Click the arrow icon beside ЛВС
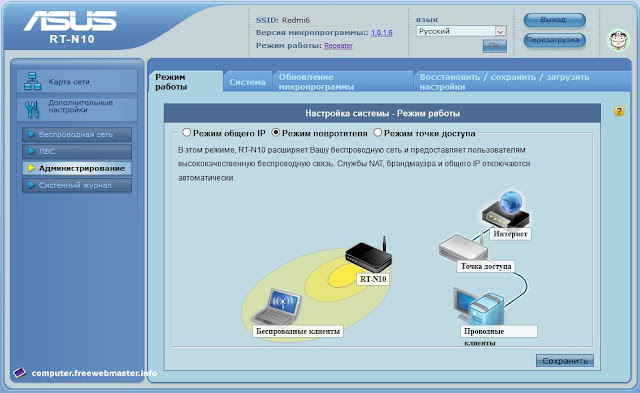Viewport: 640px width, 393px height. point(31,151)
